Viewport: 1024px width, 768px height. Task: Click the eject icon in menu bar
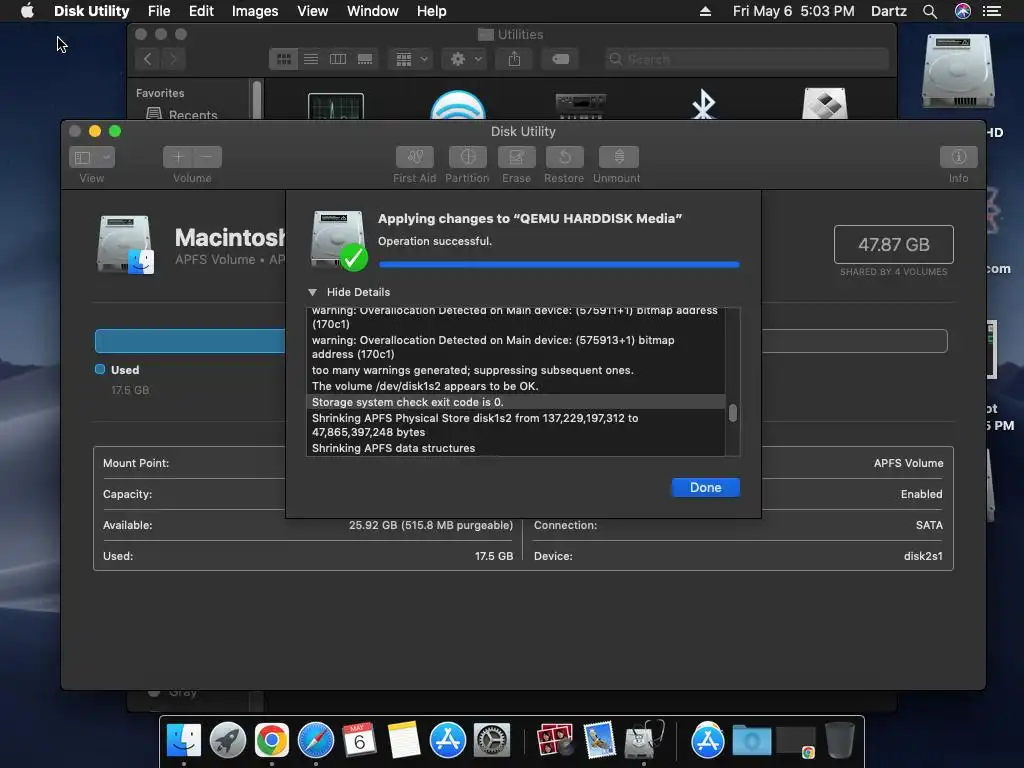pyautogui.click(x=705, y=11)
